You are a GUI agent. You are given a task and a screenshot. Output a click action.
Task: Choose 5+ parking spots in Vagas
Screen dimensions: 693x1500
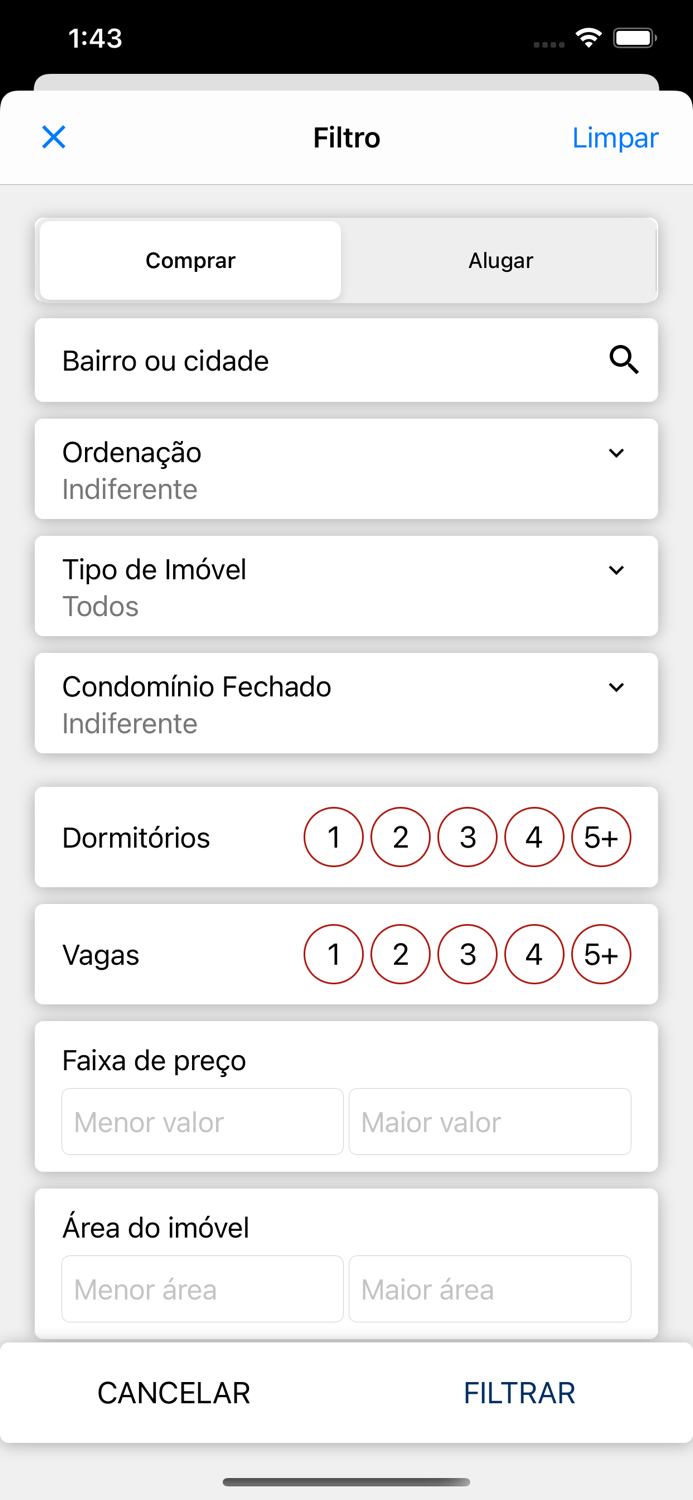[x=601, y=954]
